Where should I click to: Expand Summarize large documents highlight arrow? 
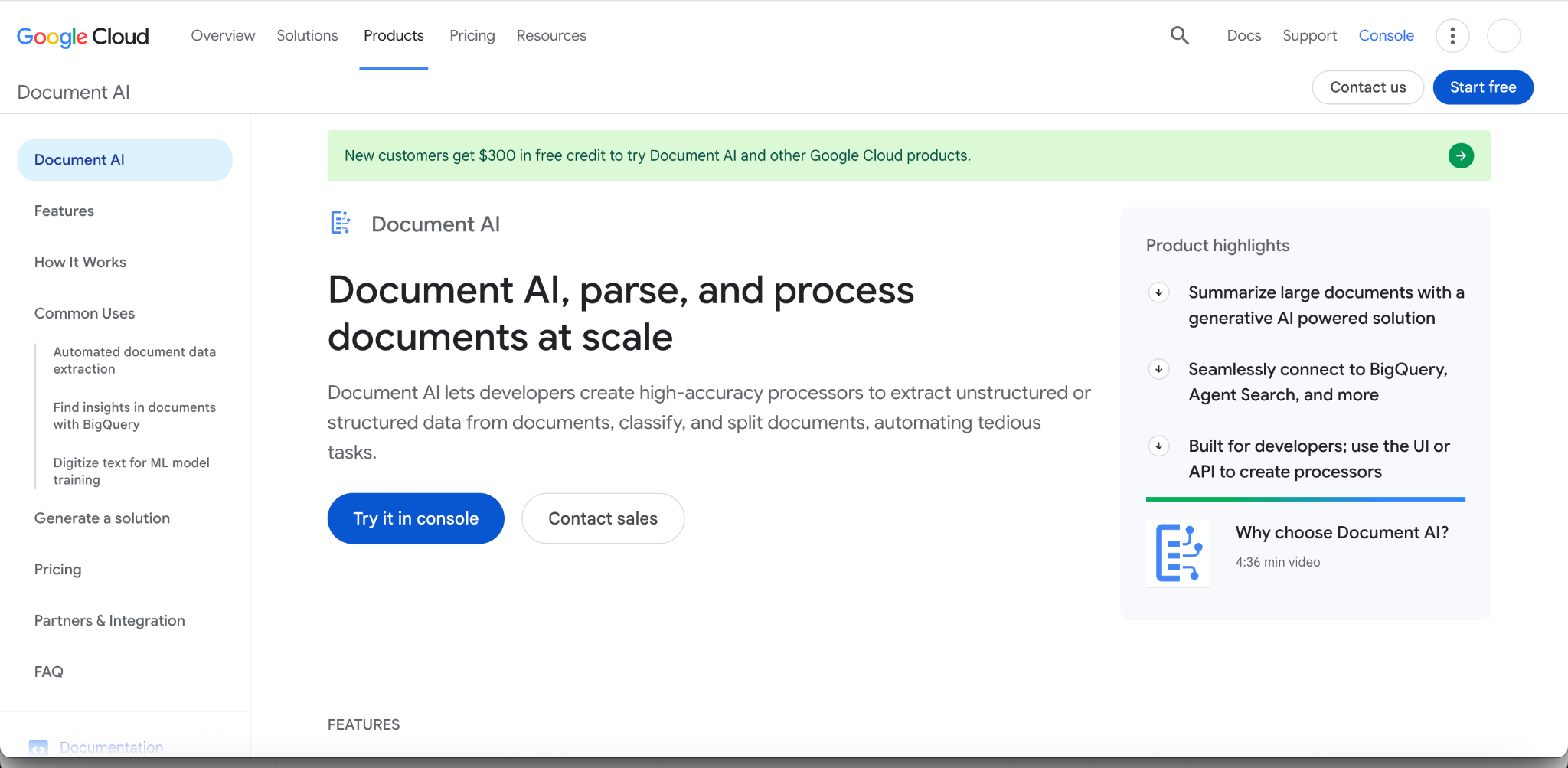pyautogui.click(x=1159, y=292)
